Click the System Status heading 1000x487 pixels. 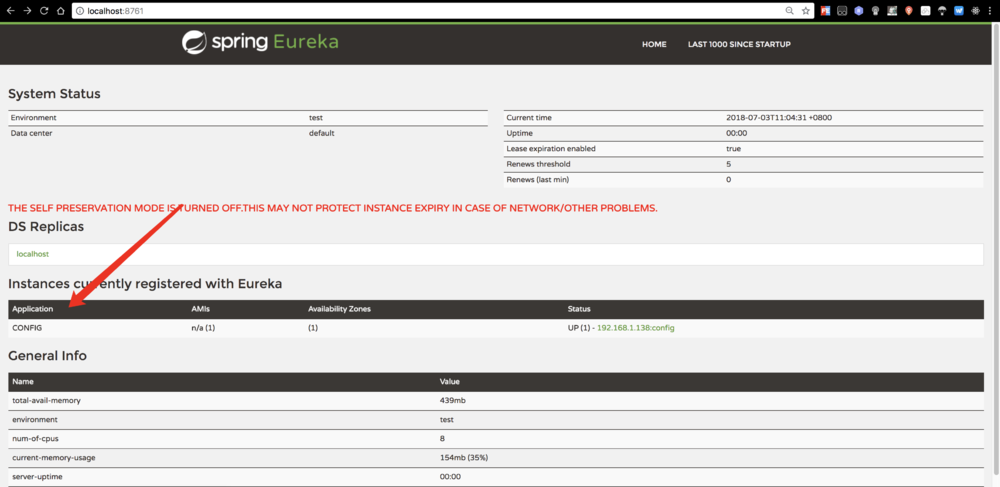54,94
